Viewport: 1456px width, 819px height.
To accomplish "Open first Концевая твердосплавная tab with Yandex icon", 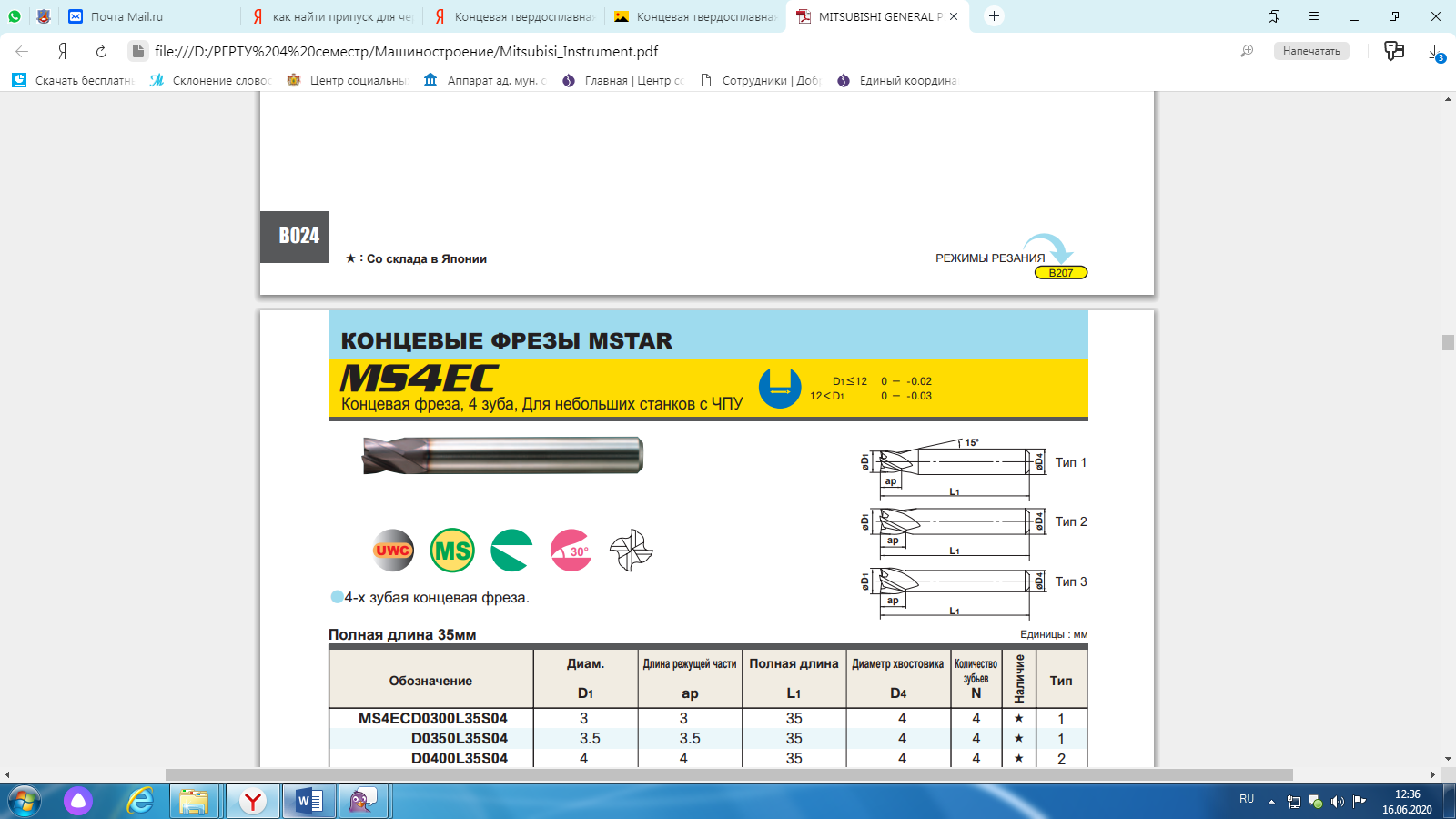I will coord(513,16).
